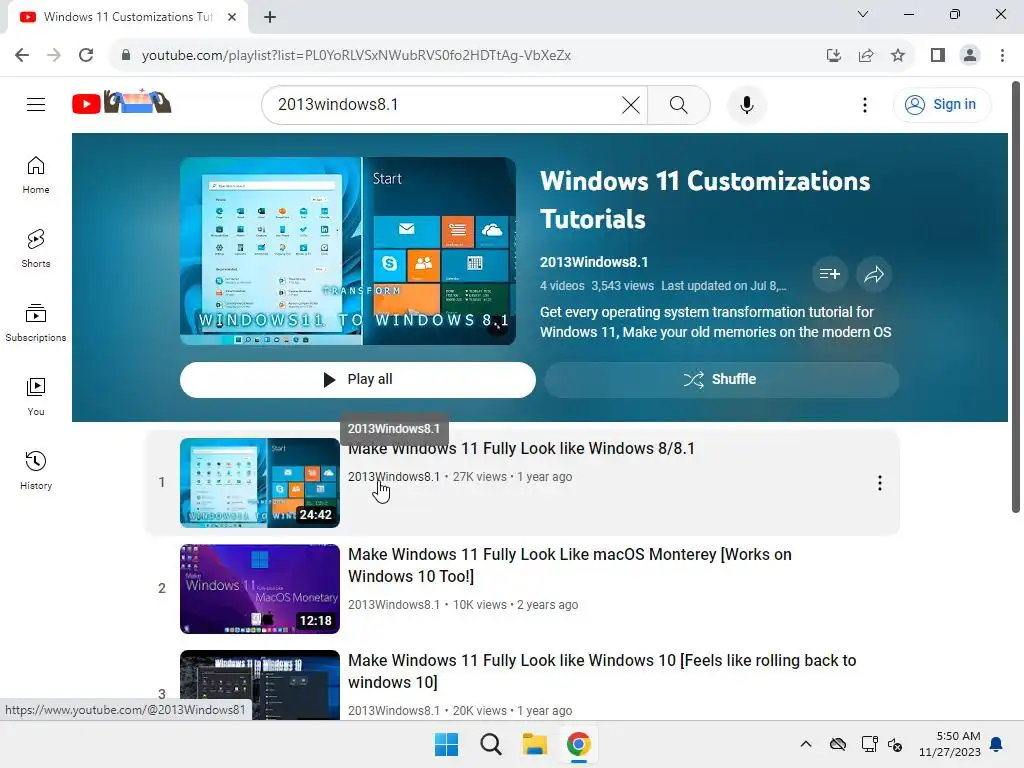Viewport: 1024px width, 768px height.
Task: Open YouTube settings three-dot menu
Action: point(865,104)
